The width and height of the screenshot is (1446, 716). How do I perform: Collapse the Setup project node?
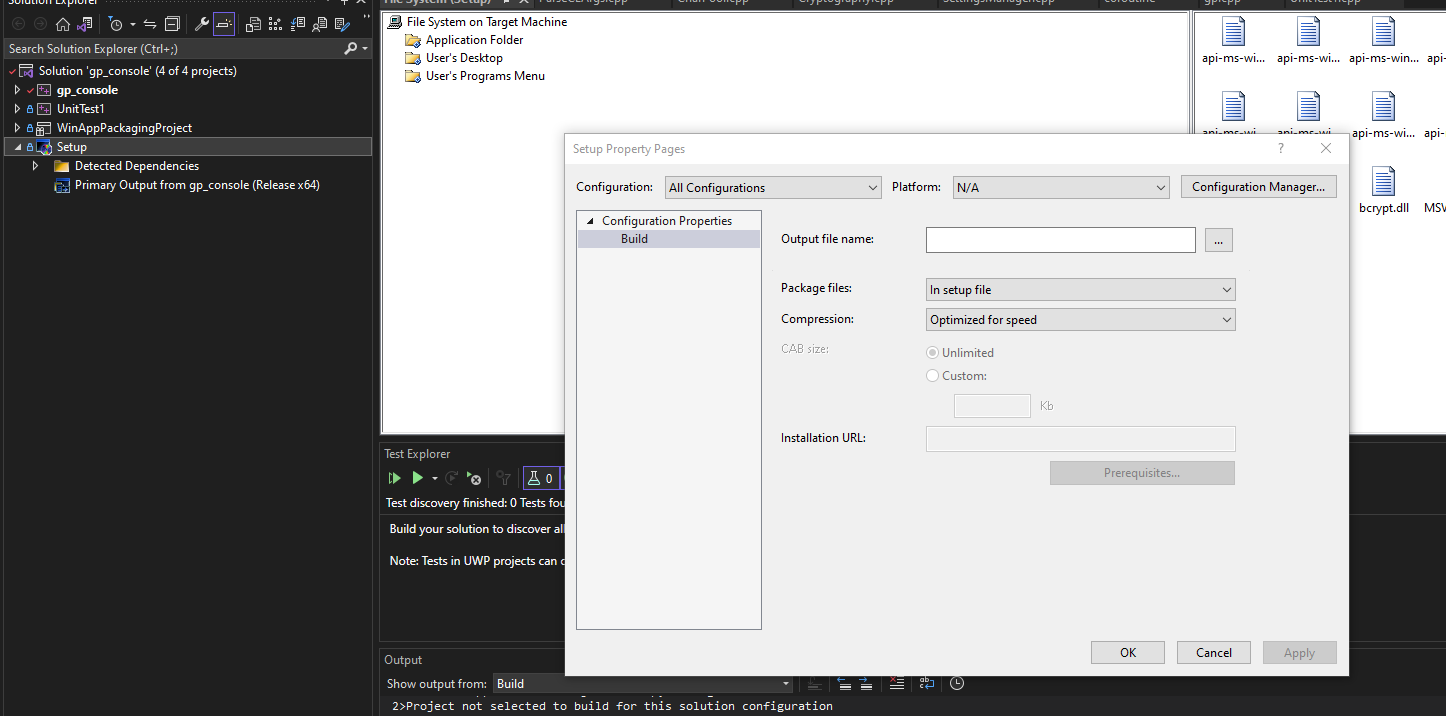[x=17, y=147]
